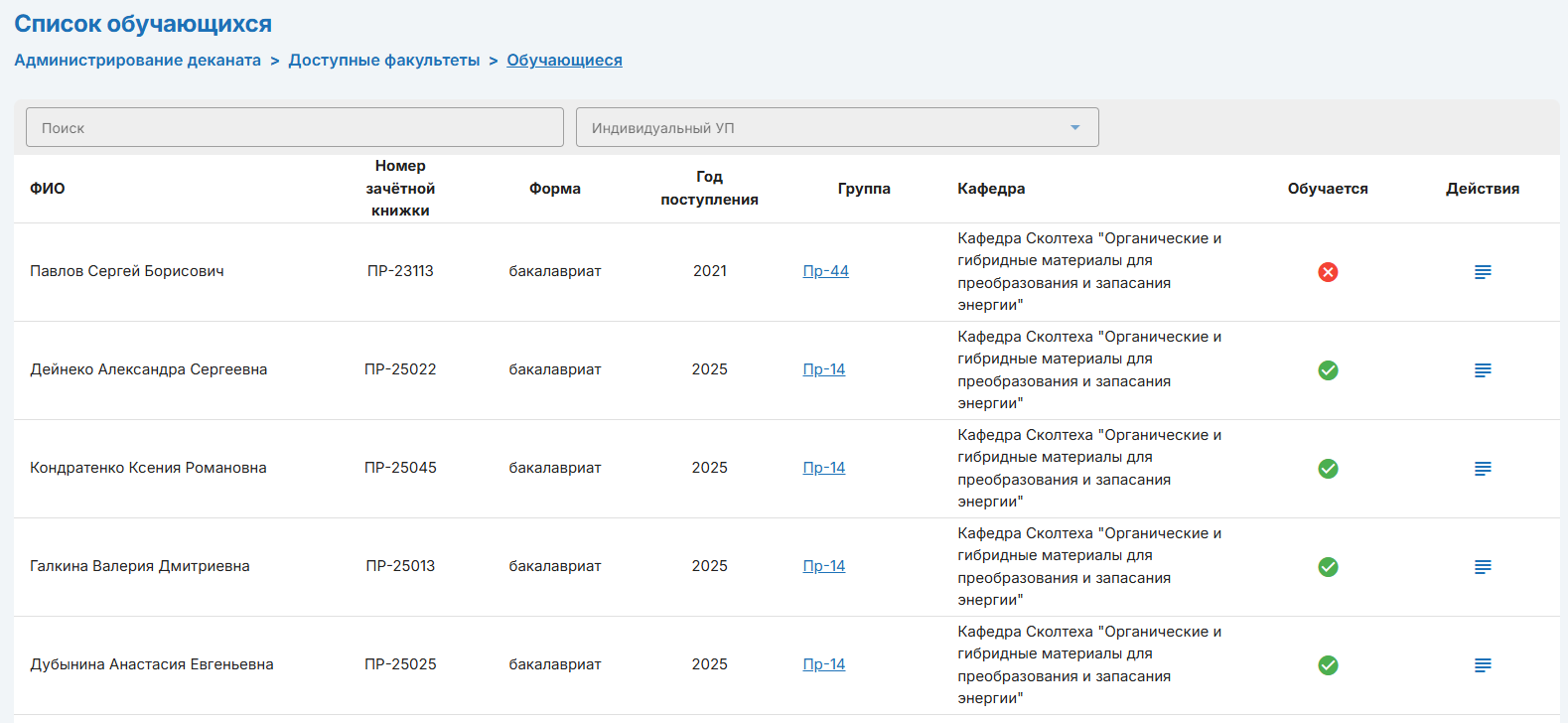Open actions menu for Павлов Сергей Борисович
Image resolution: width=1568 pixels, height=723 pixels.
[x=1482, y=272]
